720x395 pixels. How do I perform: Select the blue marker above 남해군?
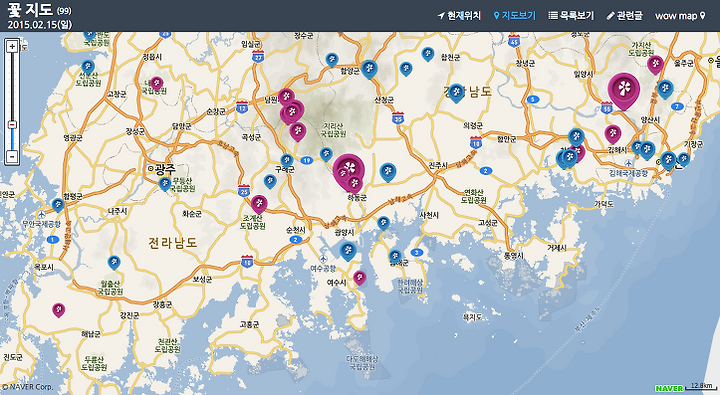395,256
